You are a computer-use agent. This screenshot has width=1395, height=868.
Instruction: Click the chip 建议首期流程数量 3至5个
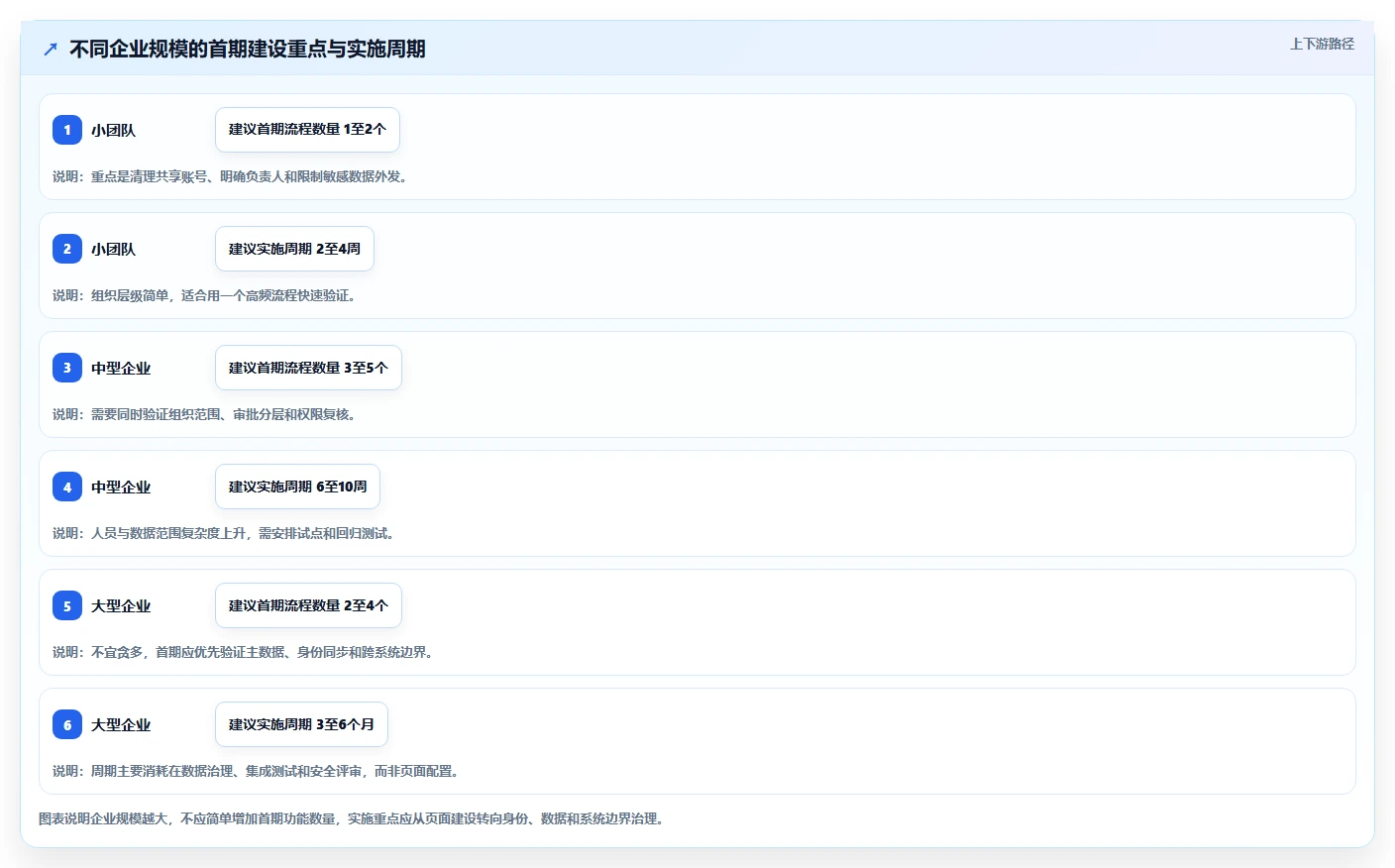coord(308,368)
